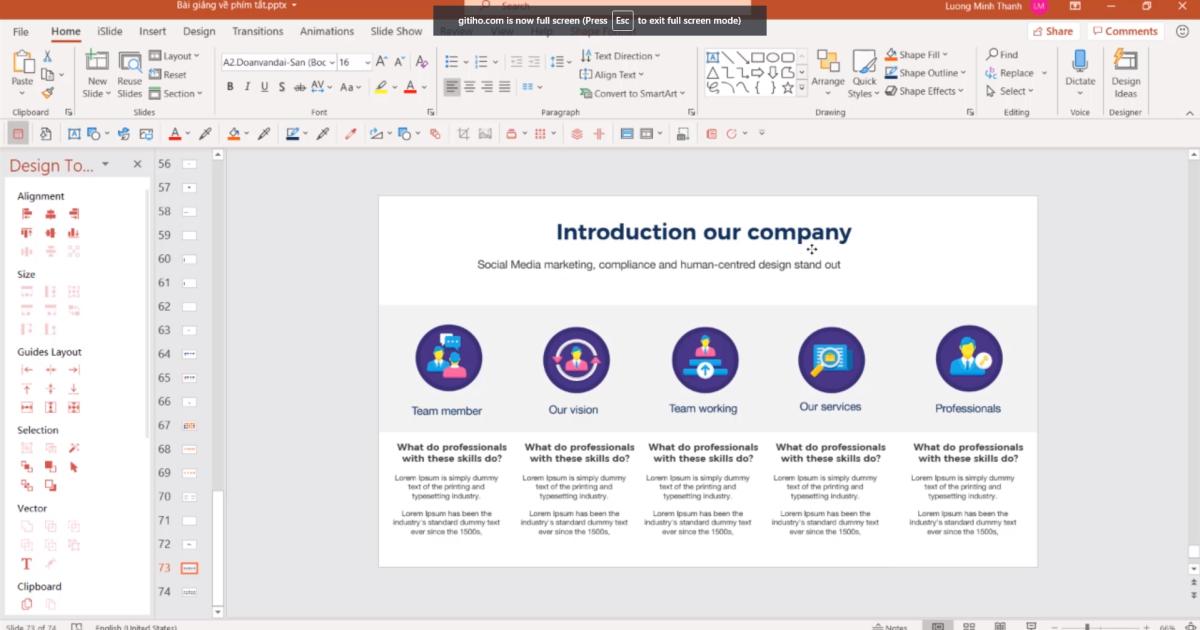Open the Slide Show tab
The width and height of the screenshot is (1200, 630).
(396, 31)
